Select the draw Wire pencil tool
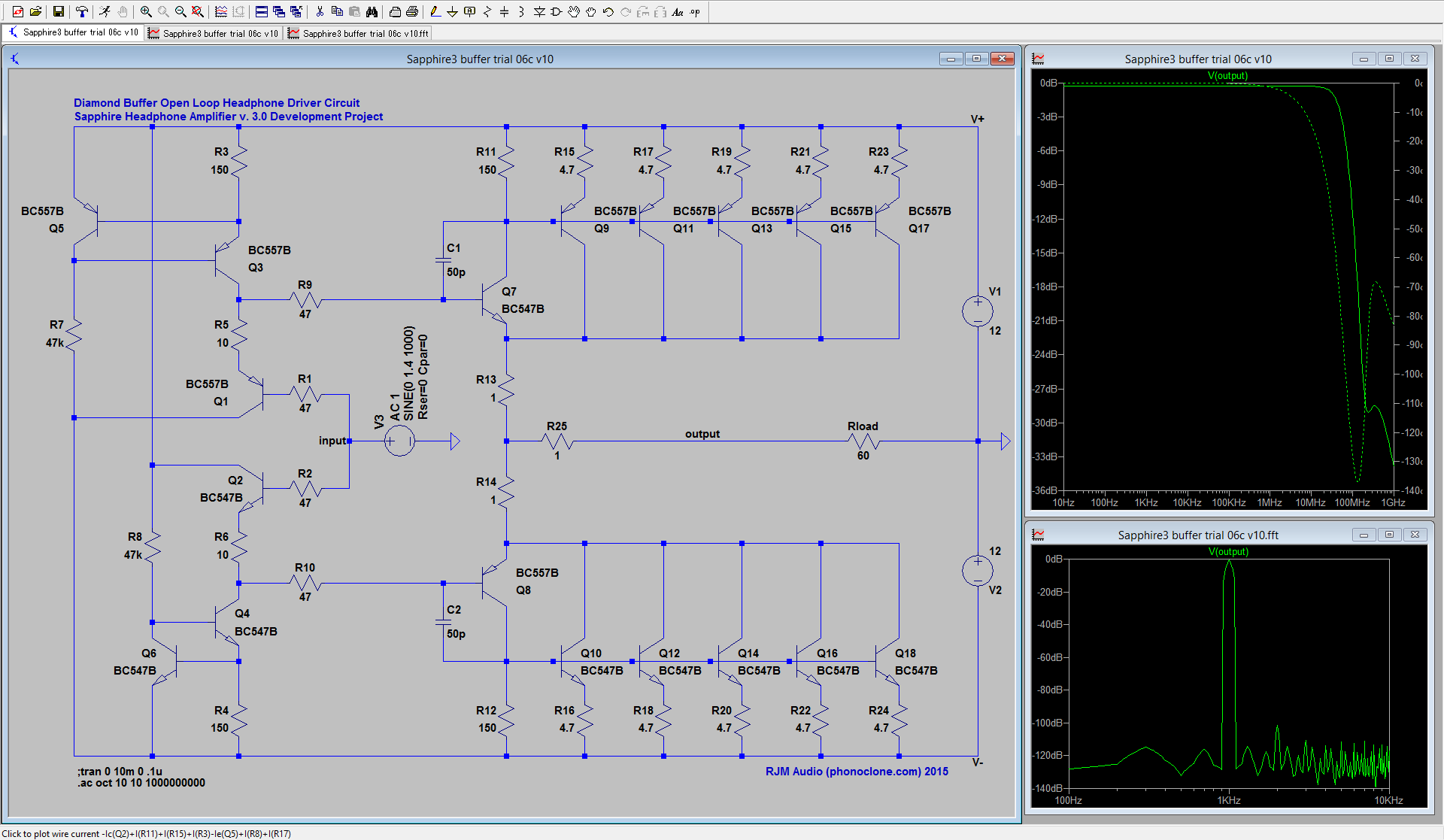This screenshot has width=1444, height=840. (x=435, y=12)
